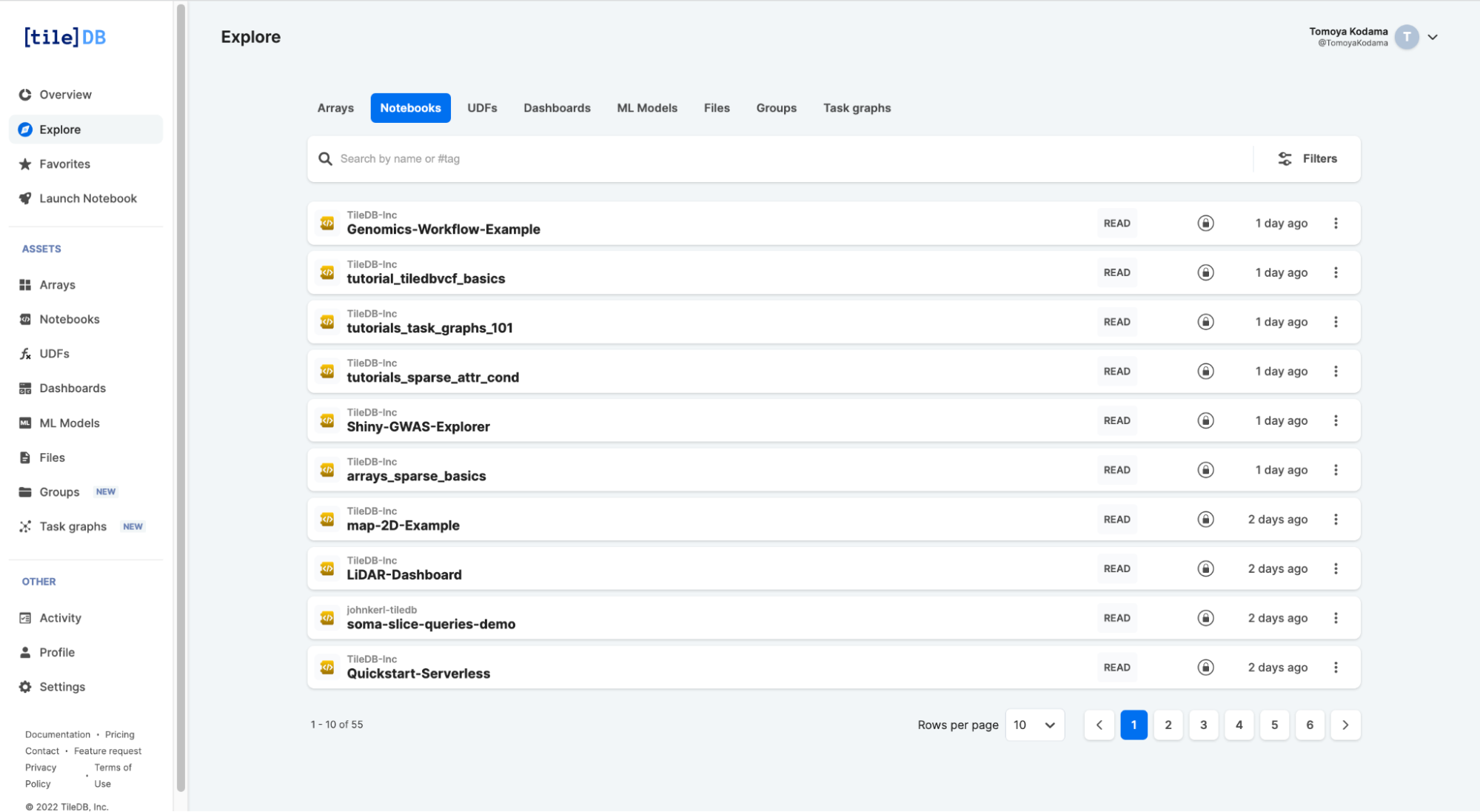
Task: Open the Contact footer link
Action: pos(42,751)
